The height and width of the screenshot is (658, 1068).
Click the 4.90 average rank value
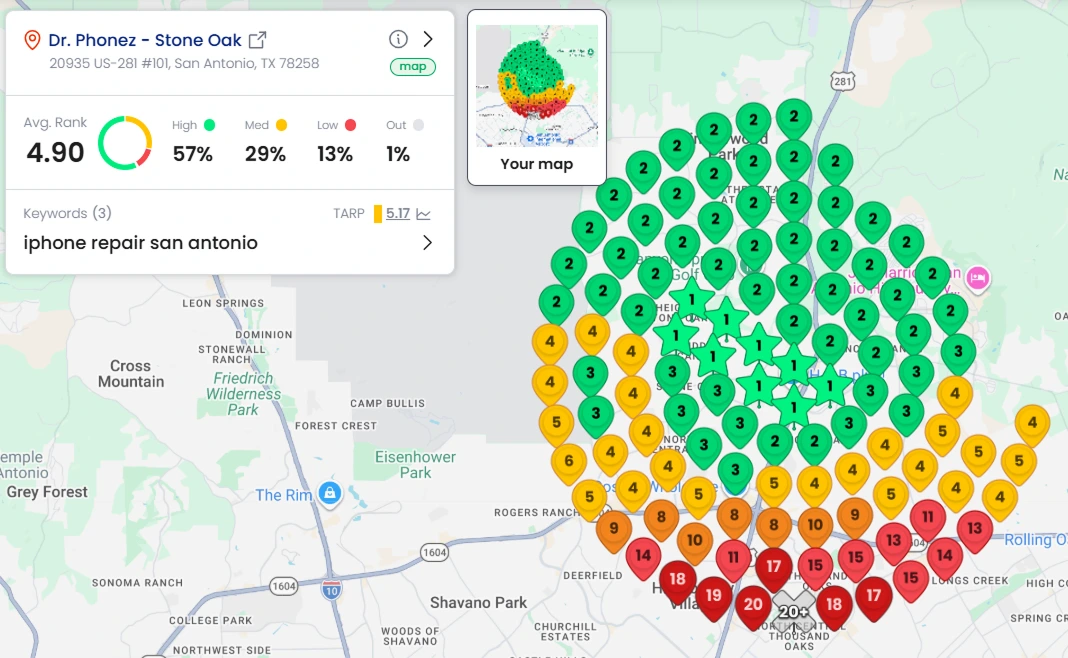55,153
